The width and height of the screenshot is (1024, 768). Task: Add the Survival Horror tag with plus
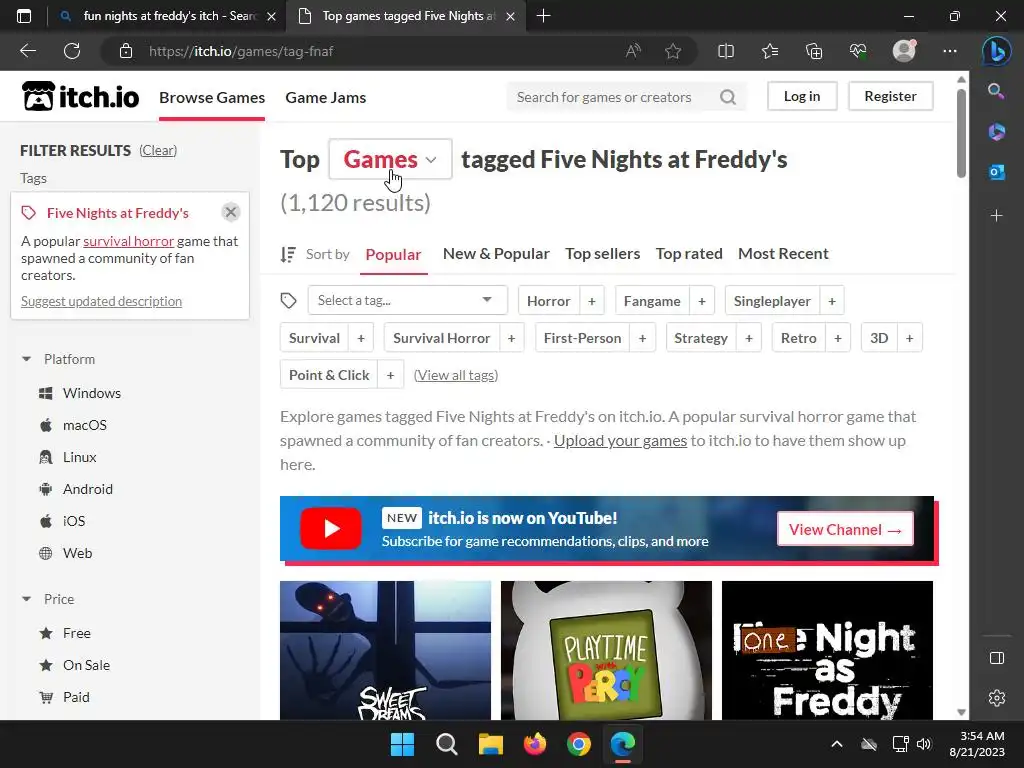511,338
